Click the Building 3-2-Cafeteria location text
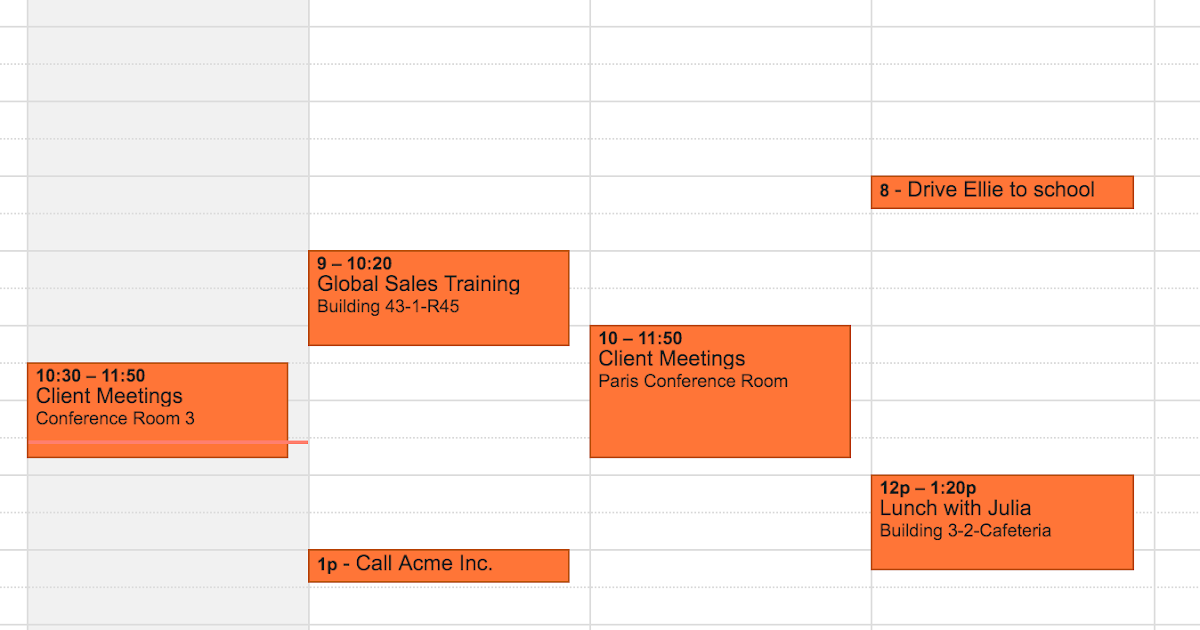The width and height of the screenshot is (1200, 630). pos(966,530)
